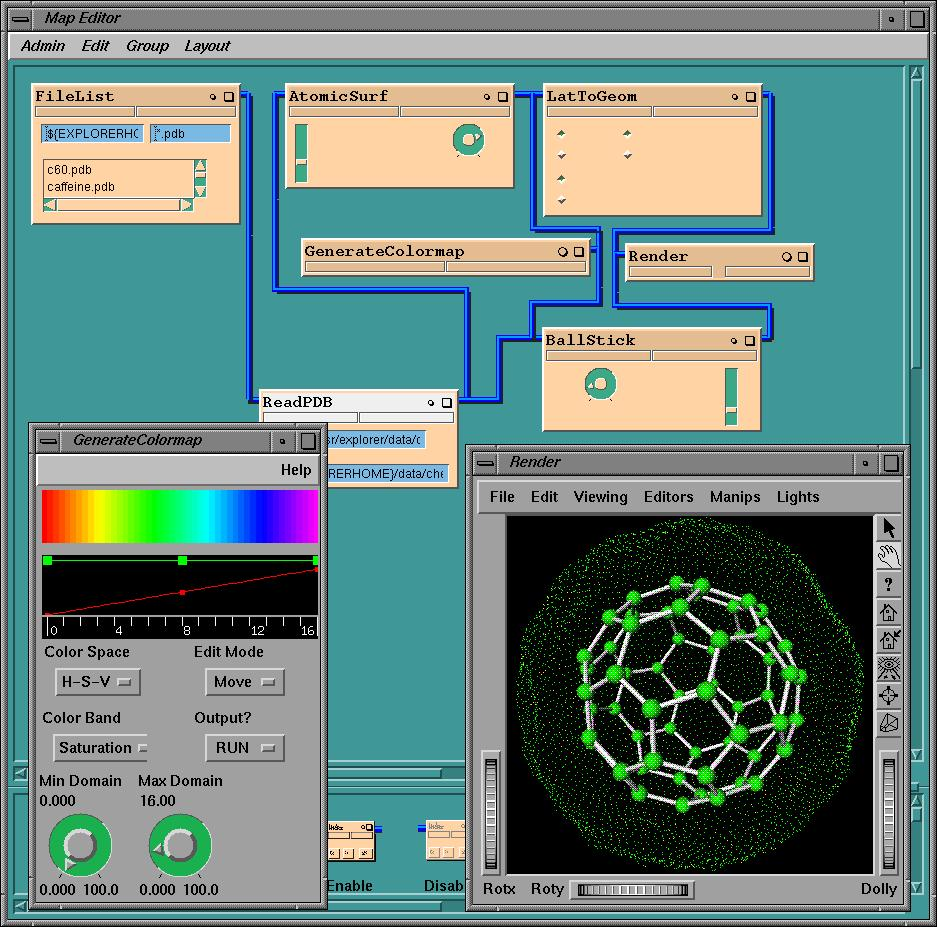
Task: Open the Move Edit Mode dropdown
Action: tap(244, 682)
